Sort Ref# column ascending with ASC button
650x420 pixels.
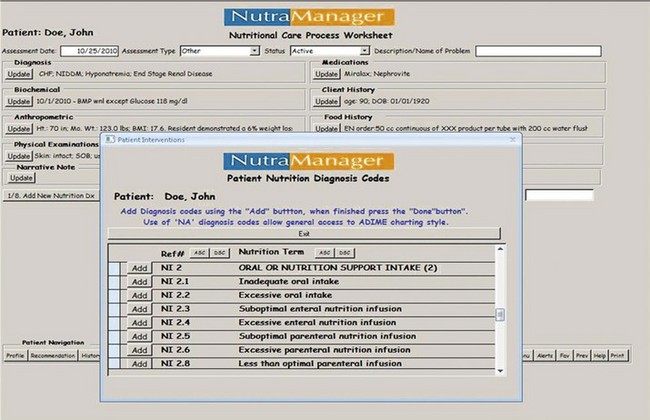pos(199,254)
